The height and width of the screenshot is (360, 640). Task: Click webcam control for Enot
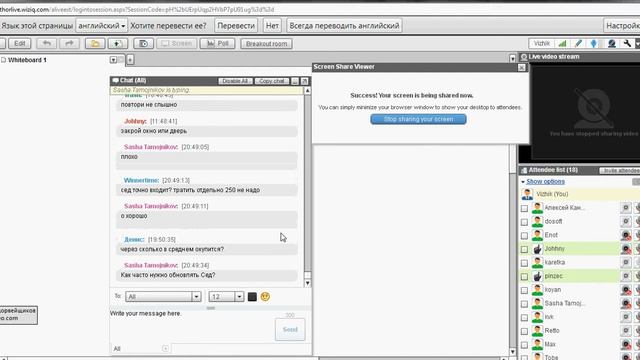coord(625,235)
